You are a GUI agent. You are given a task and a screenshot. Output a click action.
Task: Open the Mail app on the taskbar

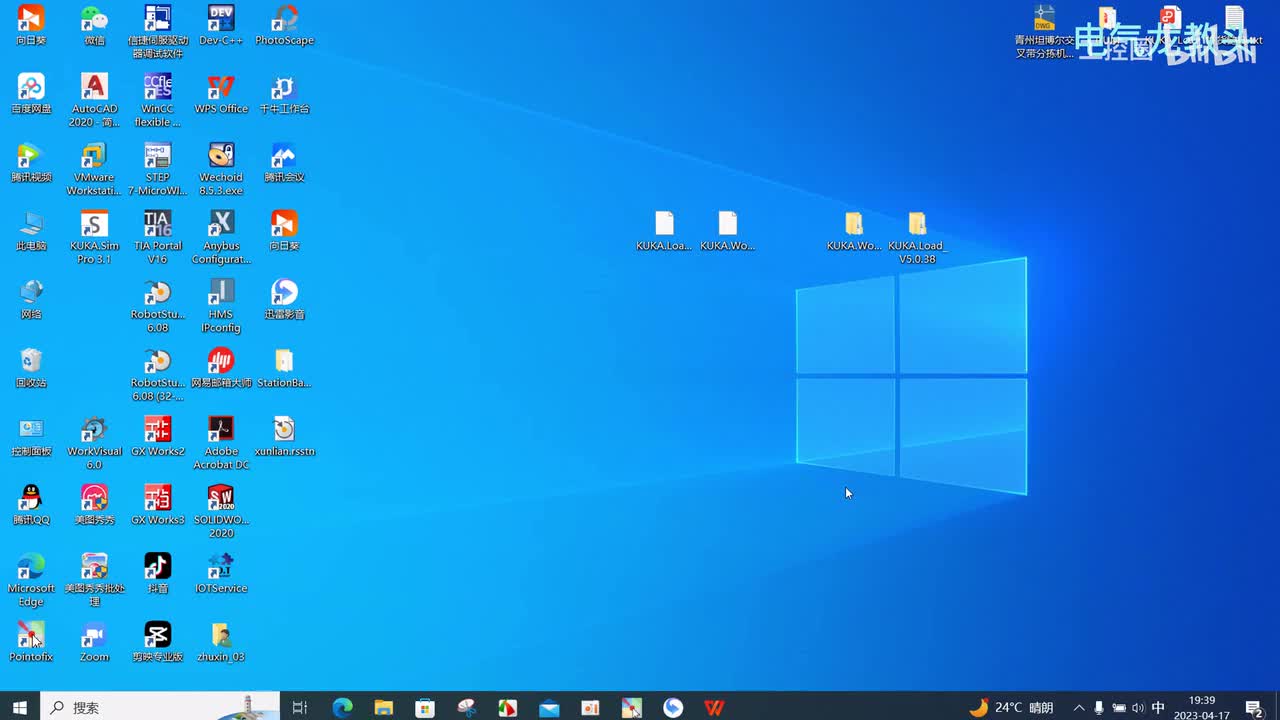(x=549, y=707)
